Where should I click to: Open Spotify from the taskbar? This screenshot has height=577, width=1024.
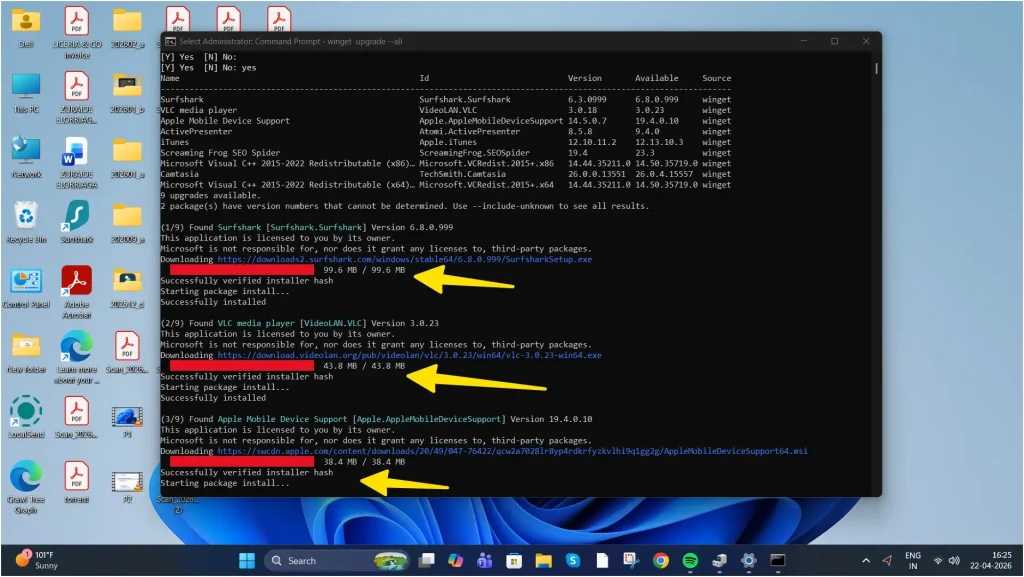690,561
